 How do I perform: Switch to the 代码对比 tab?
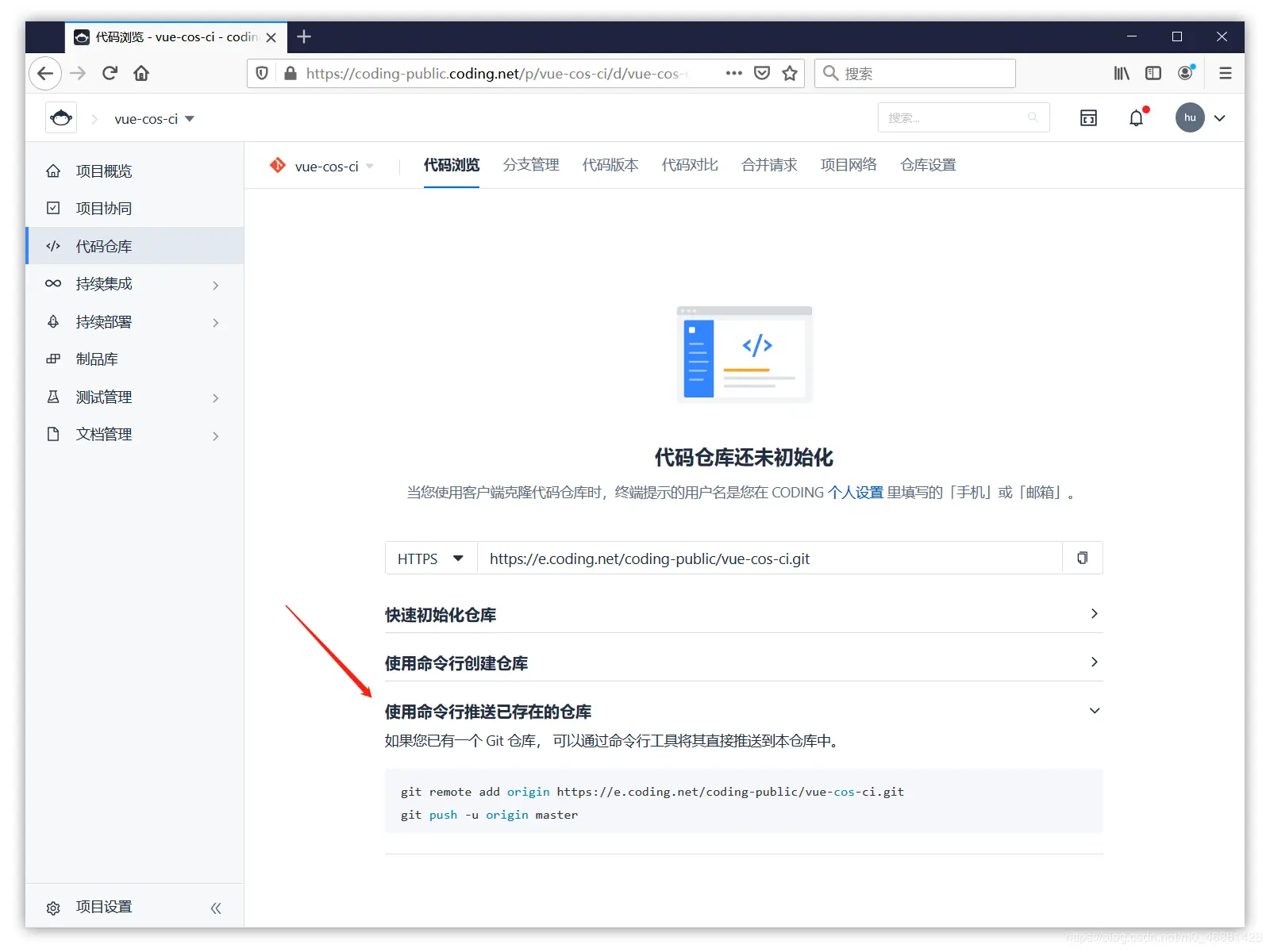point(690,165)
